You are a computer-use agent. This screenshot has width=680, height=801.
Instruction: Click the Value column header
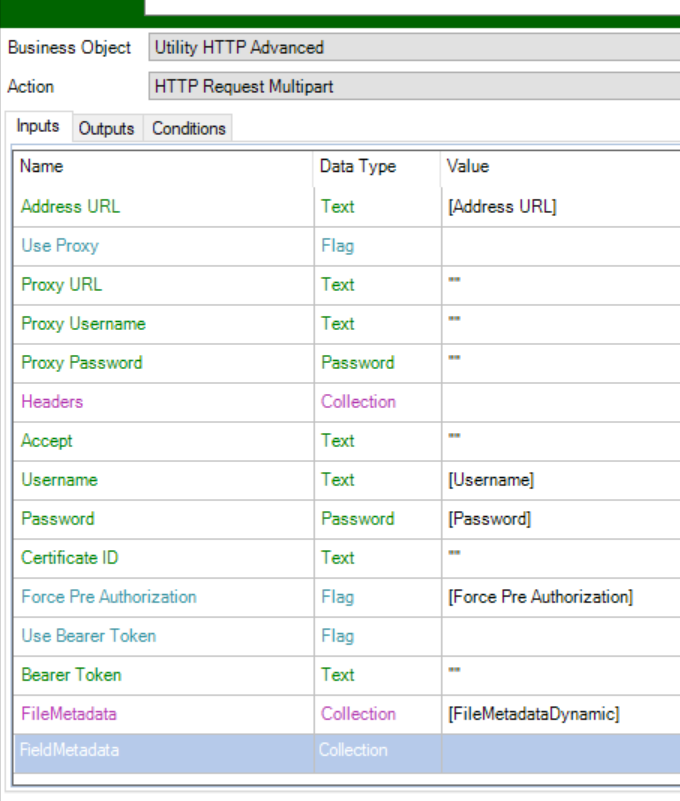pyautogui.click(x=467, y=167)
